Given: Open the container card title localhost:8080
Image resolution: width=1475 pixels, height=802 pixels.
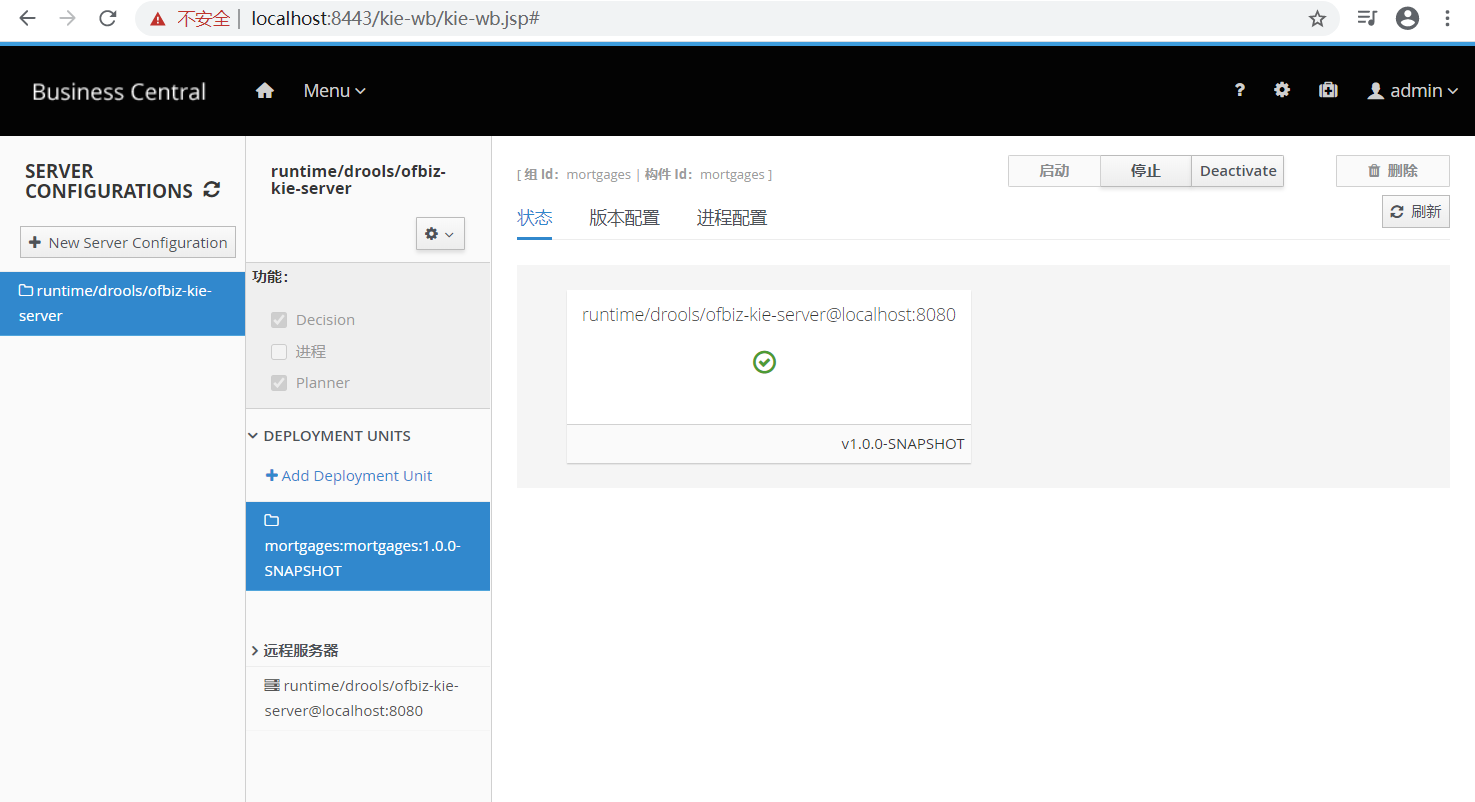Looking at the screenshot, I should point(769,315).
